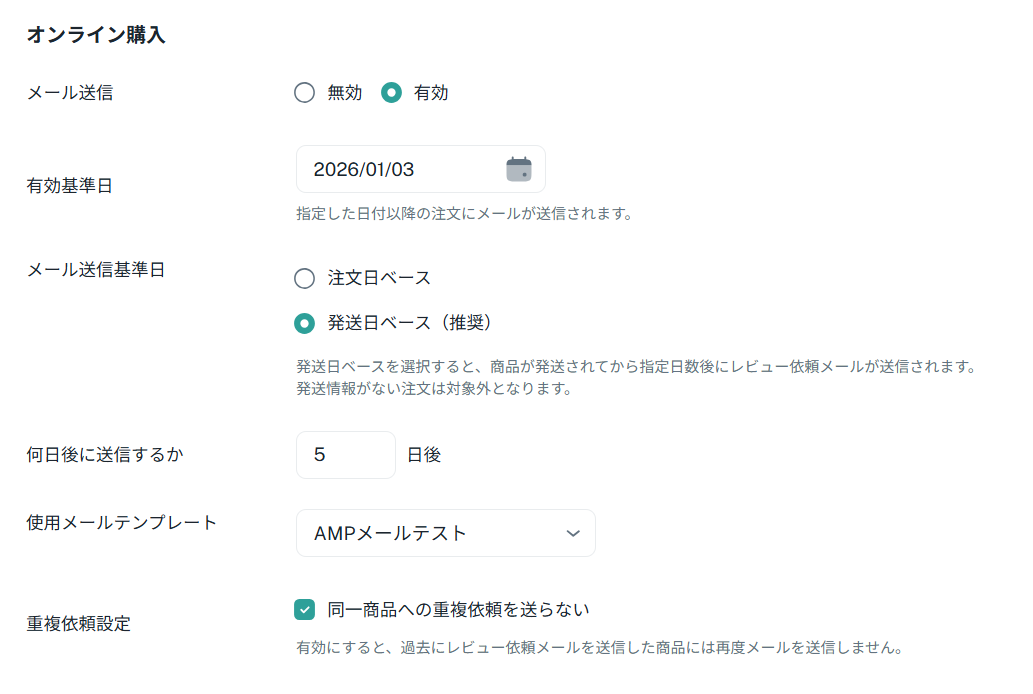Viewport: 1033px width, 694px height.
Task: Click the 同一商品への重複依頼を送らない label text
Action: coord(458,609)
